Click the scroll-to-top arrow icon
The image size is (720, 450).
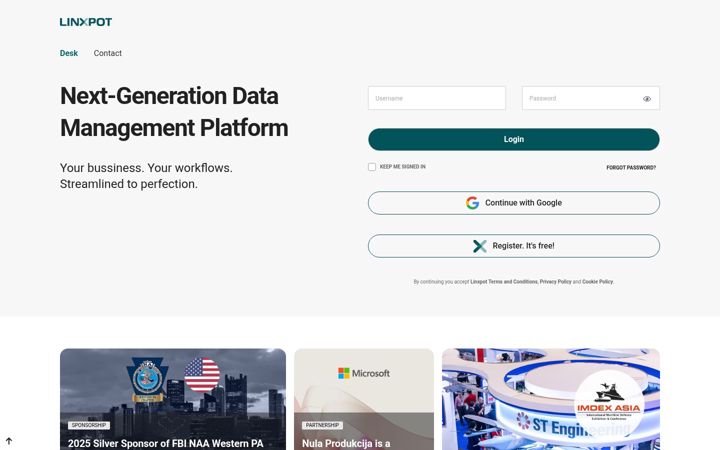[9, 441]
